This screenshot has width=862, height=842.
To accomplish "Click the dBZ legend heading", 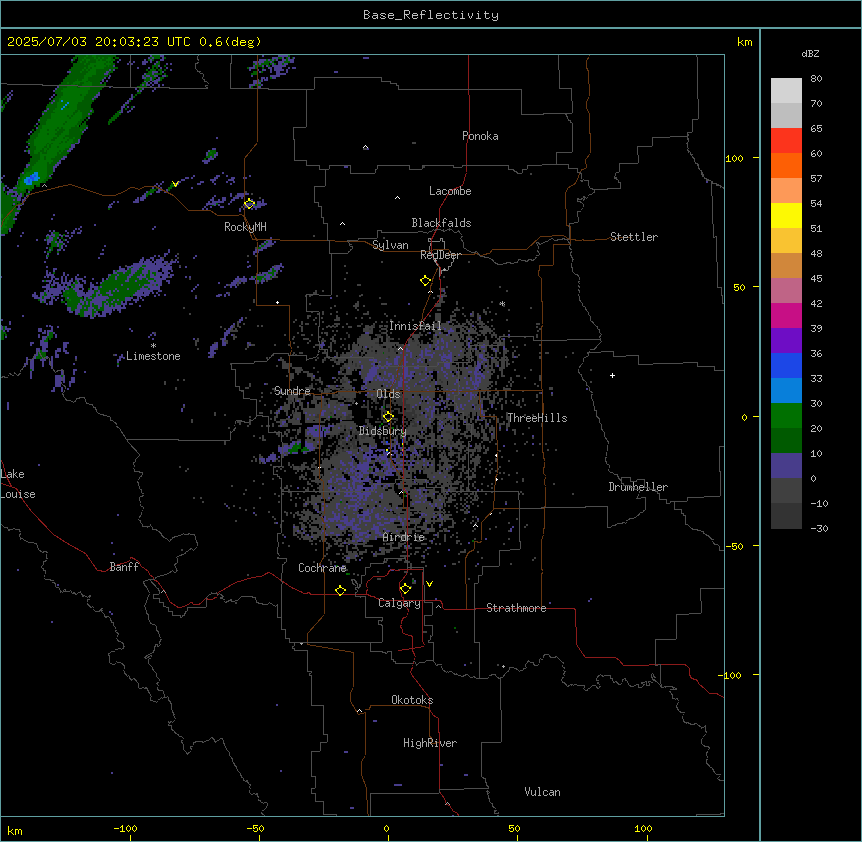I will tap(810, 53).
